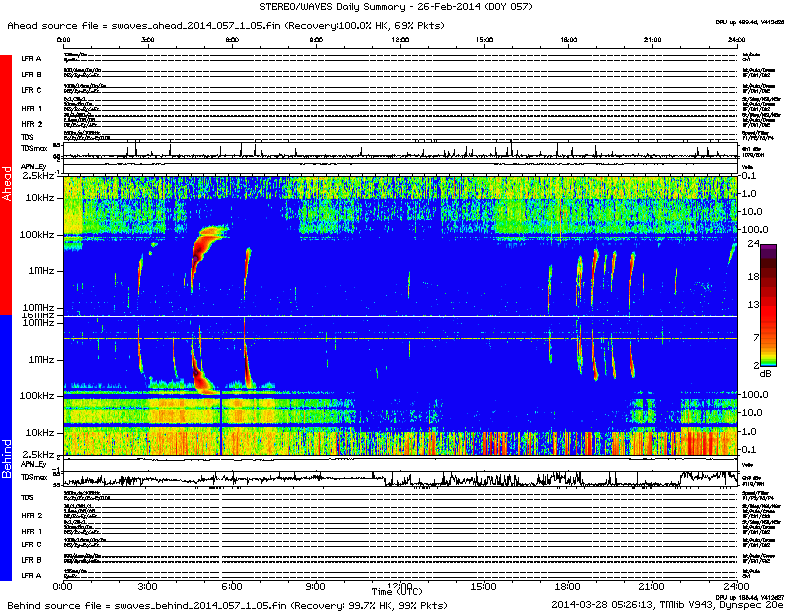Click the 100kHz label on Ahead spectrogram
The height and width of the screenshot is (612, 792).
37,235
